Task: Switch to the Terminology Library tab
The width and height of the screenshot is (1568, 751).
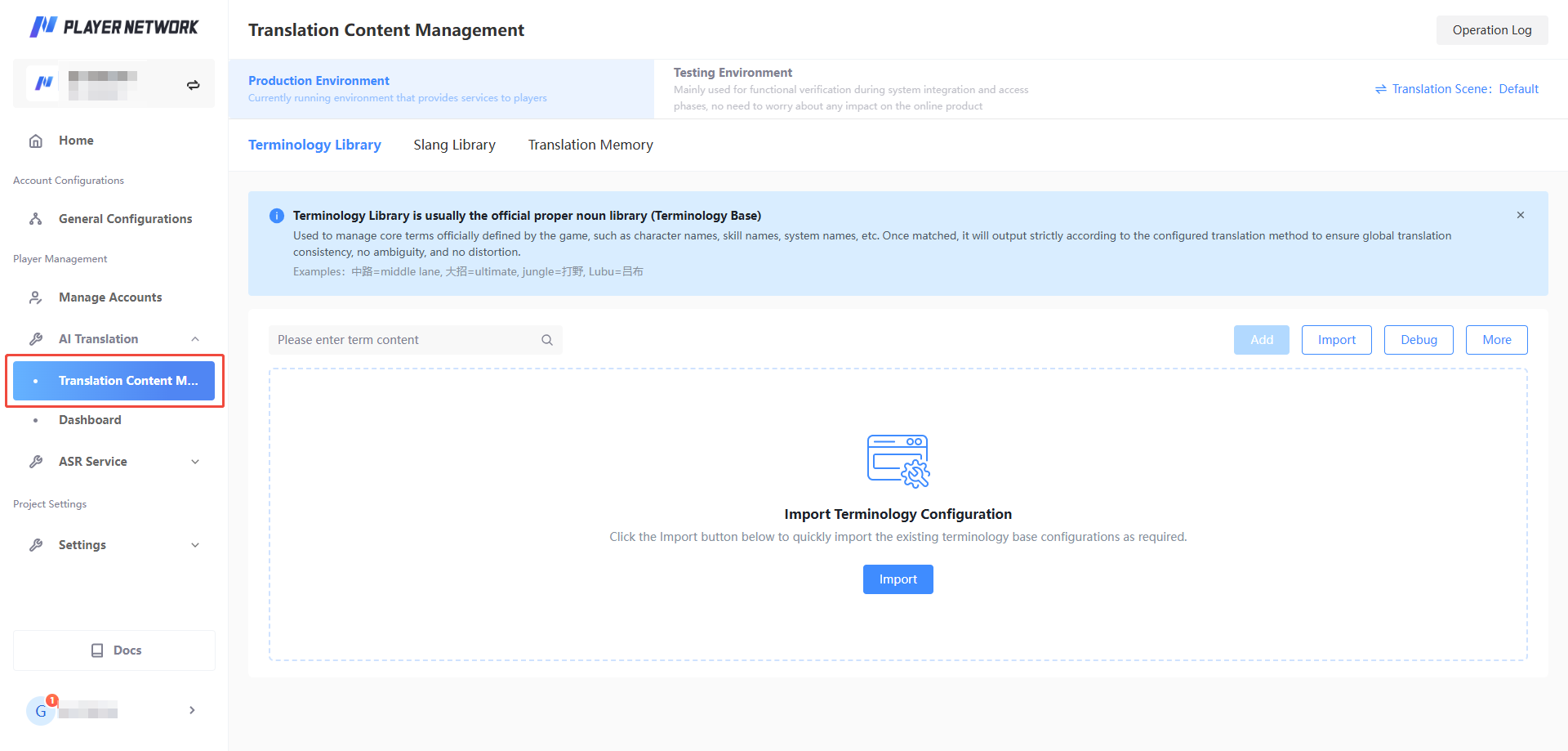Action: [314, 145]
